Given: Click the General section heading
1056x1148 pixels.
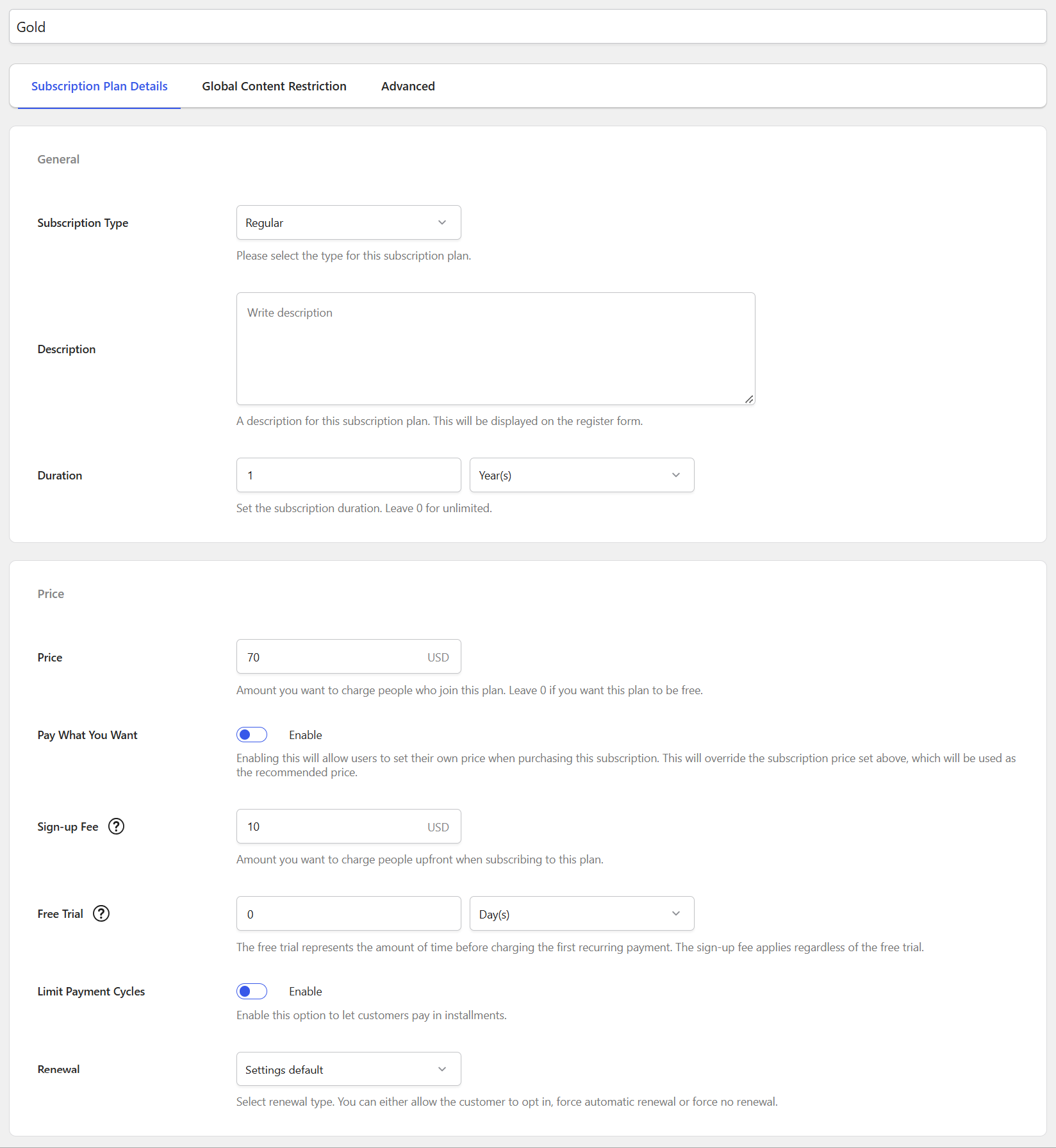Looking at the screenshot, I should tap(58, 159).
